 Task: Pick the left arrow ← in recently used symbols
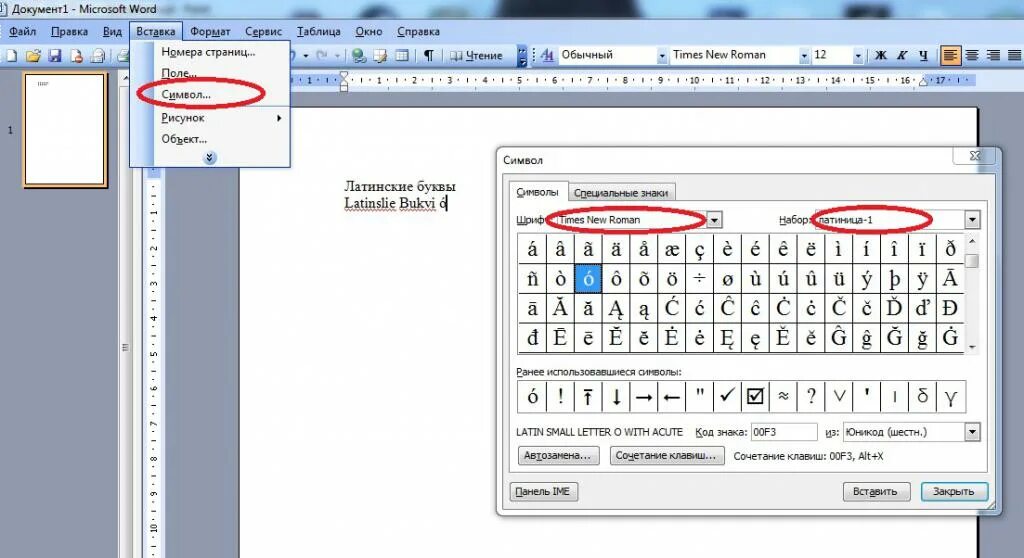[x=671, y=396]
